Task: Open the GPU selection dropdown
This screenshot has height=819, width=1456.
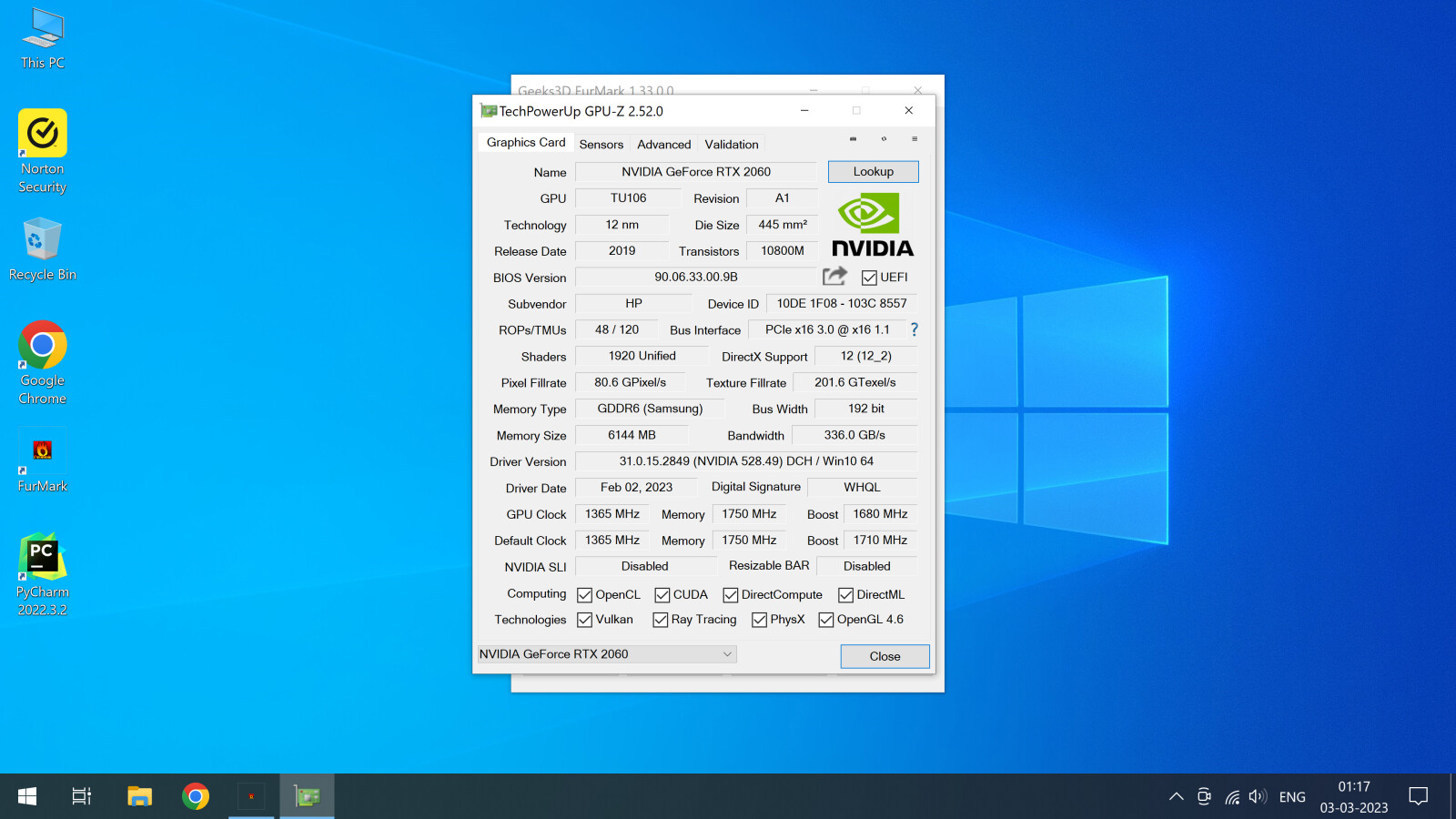Action: point(607,654)
